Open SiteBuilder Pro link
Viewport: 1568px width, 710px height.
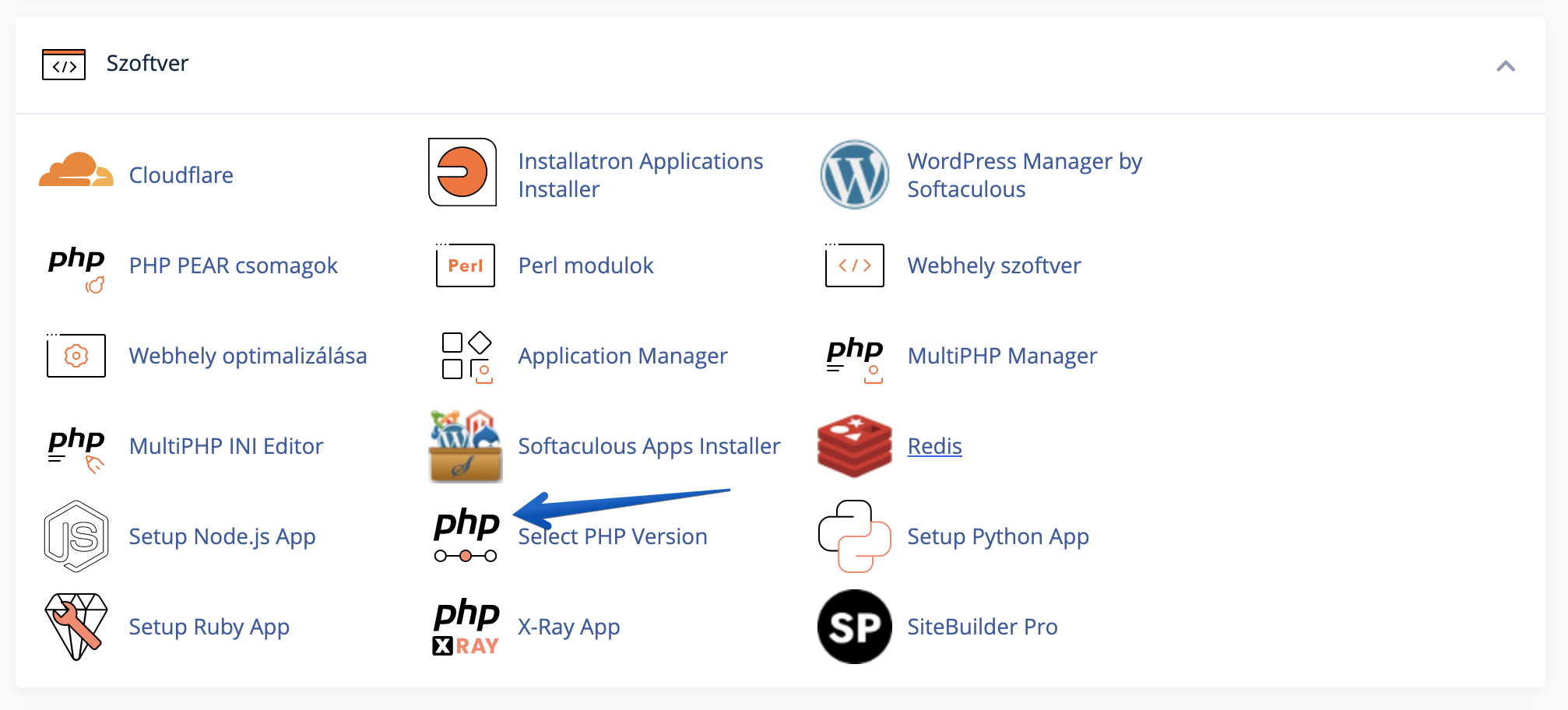(x=983, y=627)
